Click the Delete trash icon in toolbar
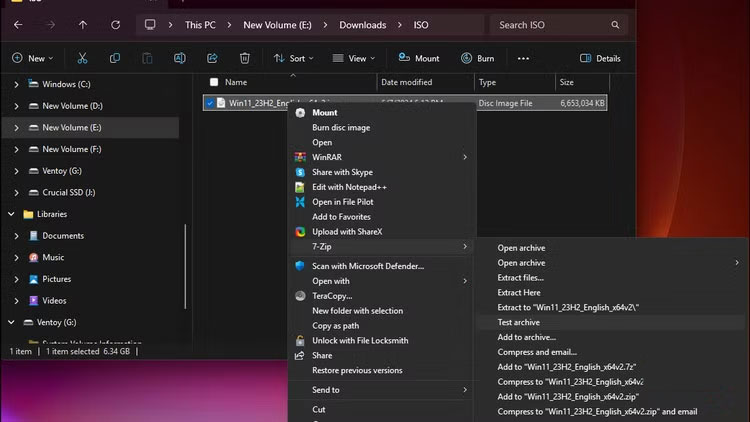Screen dimensions: 750x422 tap(245, 58)
